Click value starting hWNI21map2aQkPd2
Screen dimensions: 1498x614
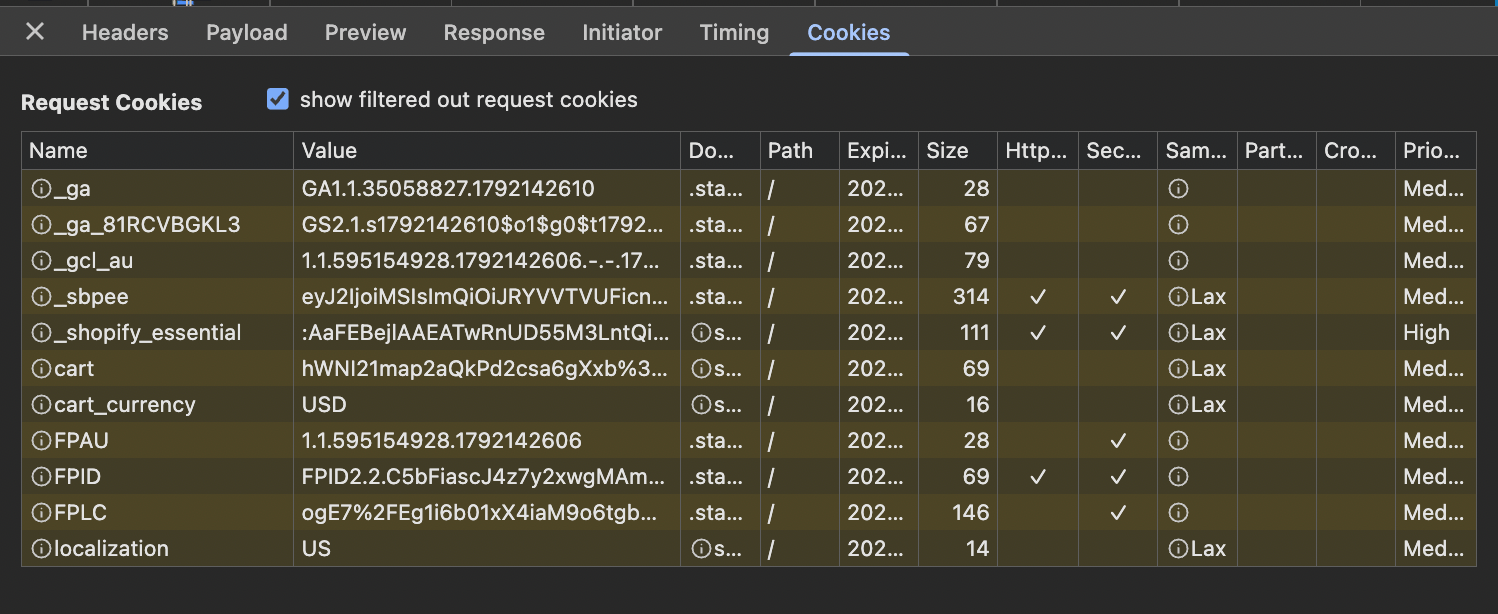(x=485, y=368)
